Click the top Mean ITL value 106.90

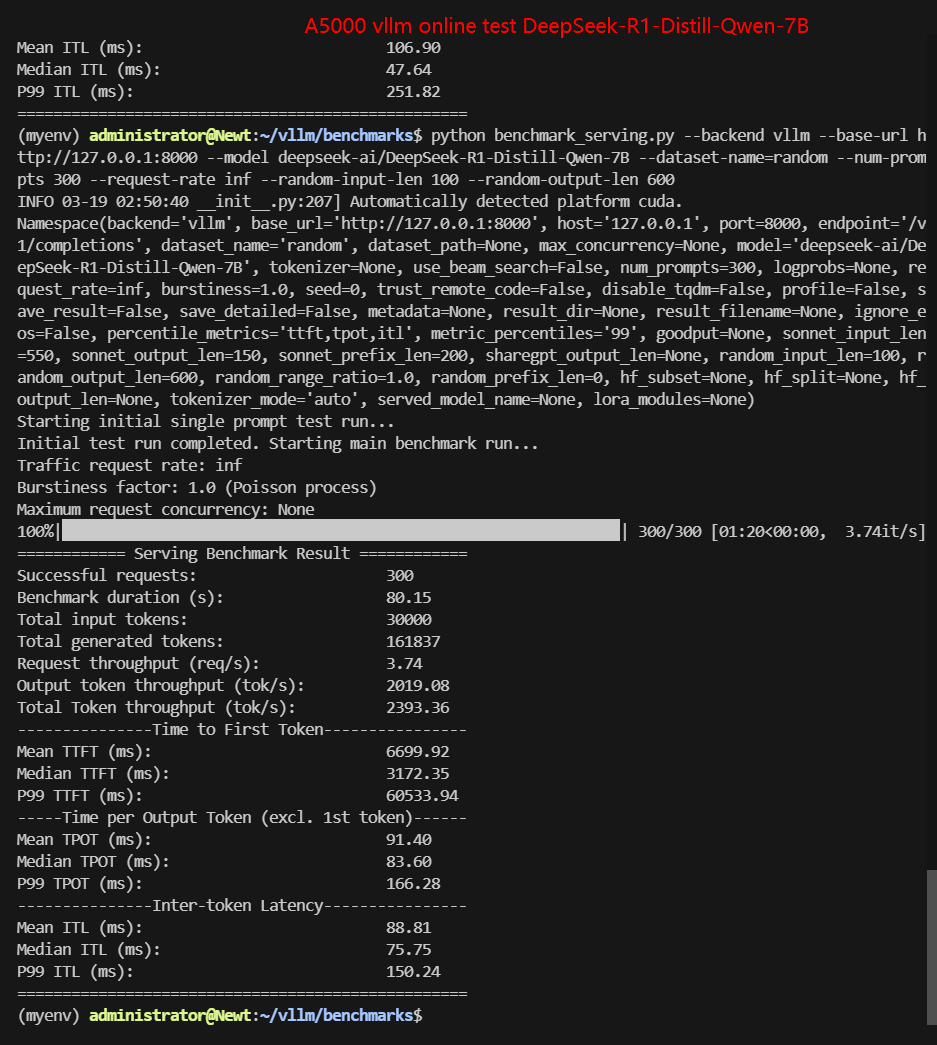point(413,47)
